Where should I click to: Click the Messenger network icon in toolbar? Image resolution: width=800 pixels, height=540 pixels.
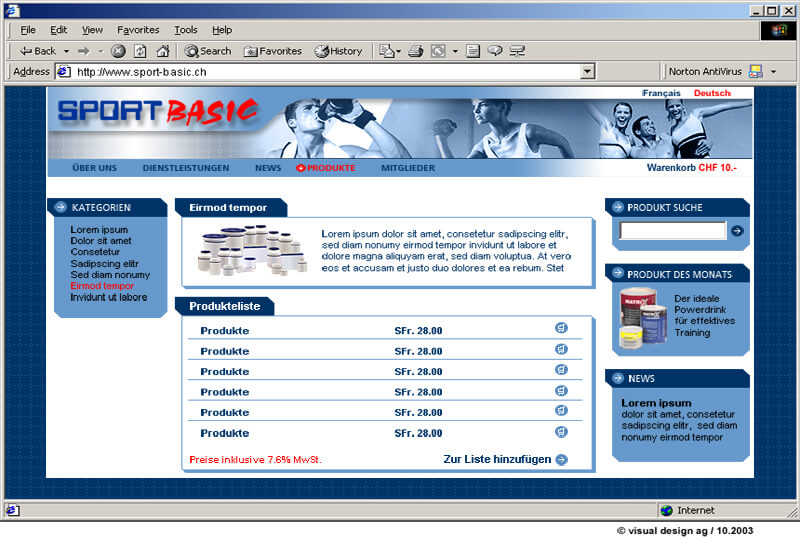coord(517,51)
